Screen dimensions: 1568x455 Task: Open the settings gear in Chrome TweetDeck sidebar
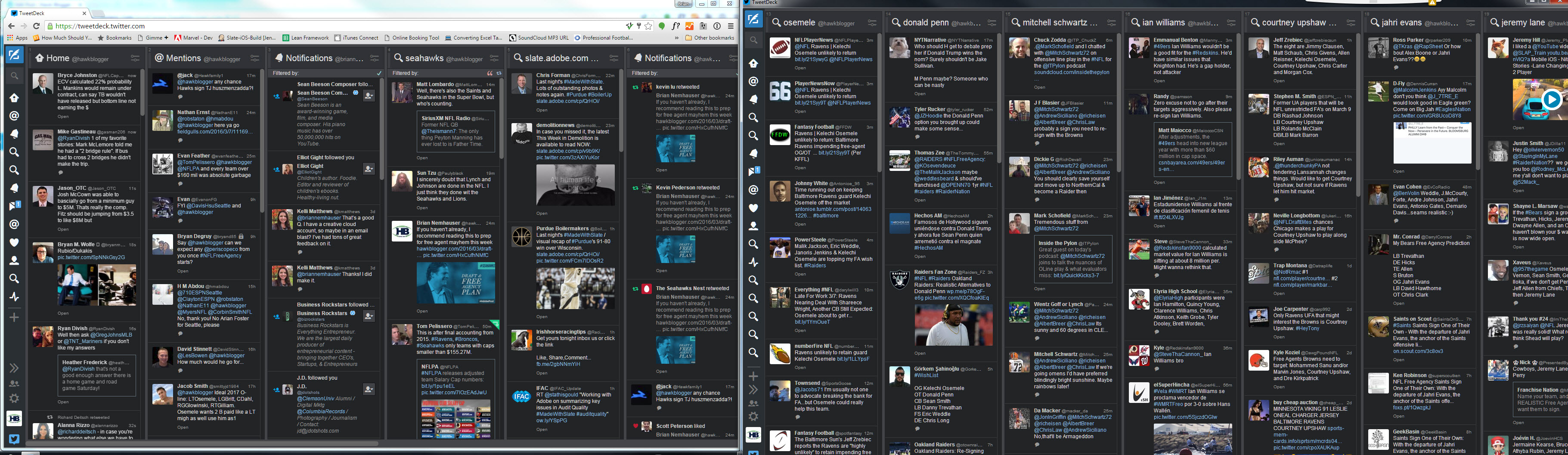14,399
